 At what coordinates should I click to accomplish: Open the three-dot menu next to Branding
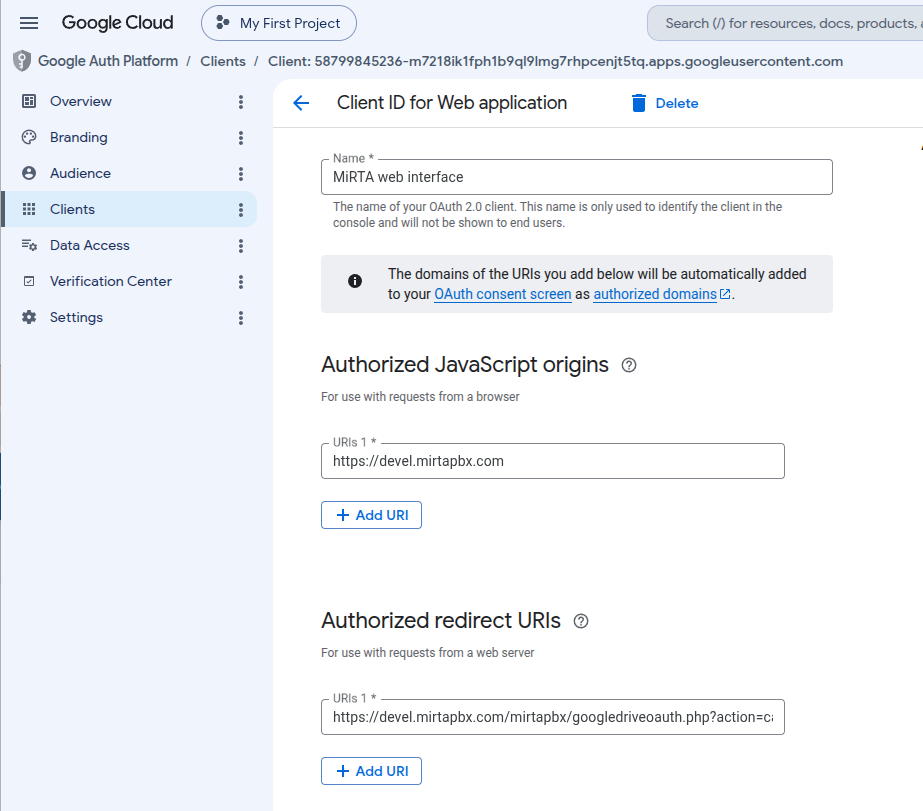tap(241, 138)
